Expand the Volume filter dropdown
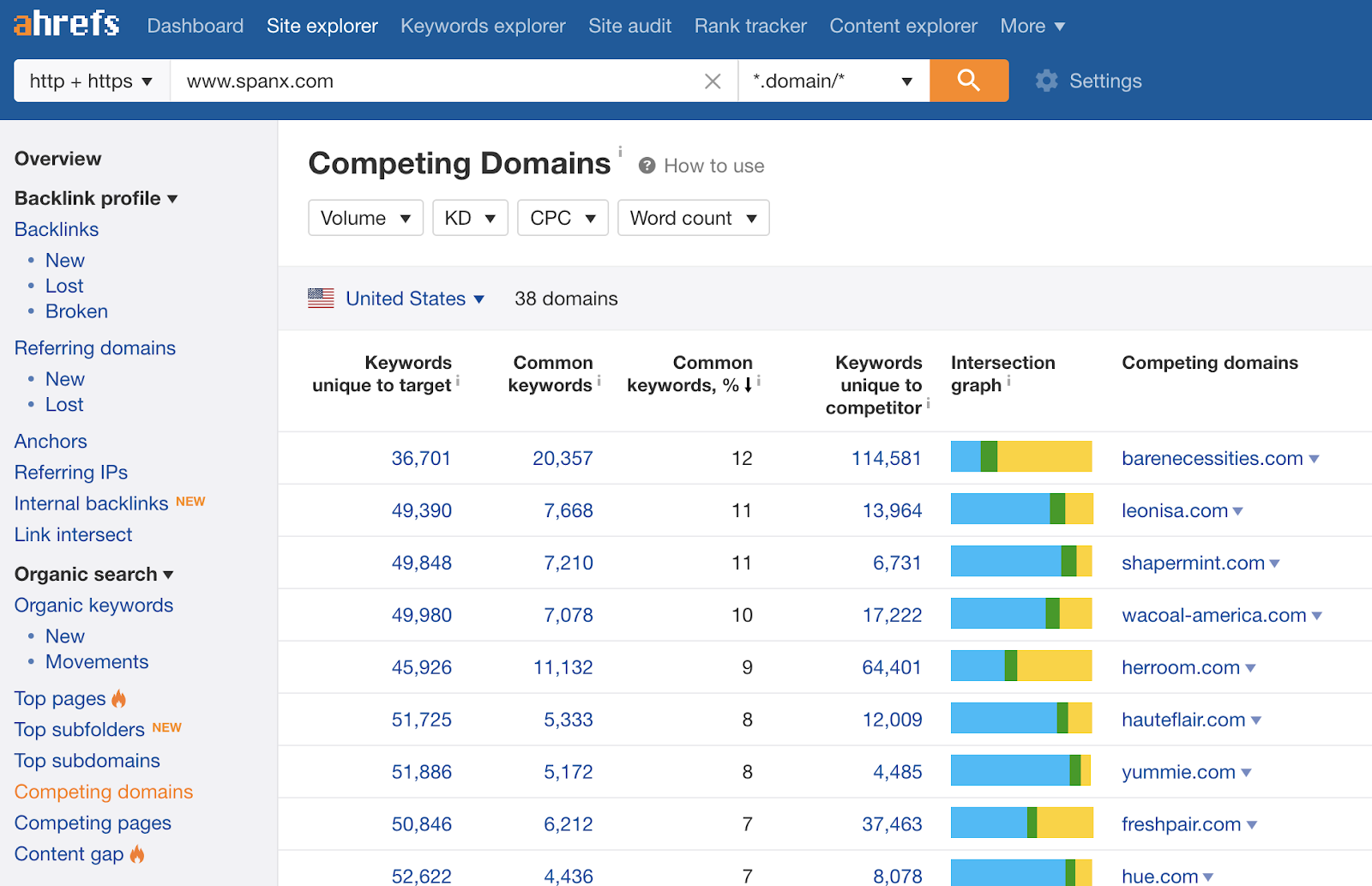The height and width of the screenshot is (886, 1372). pos(365,218)
